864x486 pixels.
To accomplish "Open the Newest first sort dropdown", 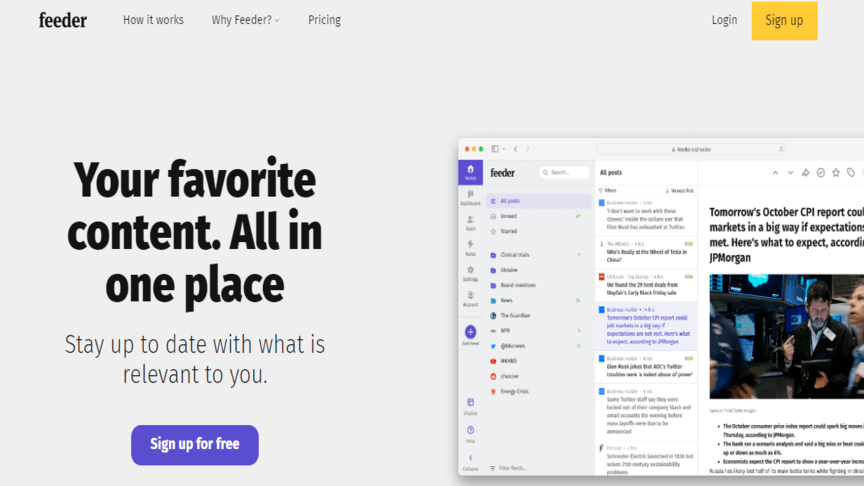I will (x=680, y=190).
